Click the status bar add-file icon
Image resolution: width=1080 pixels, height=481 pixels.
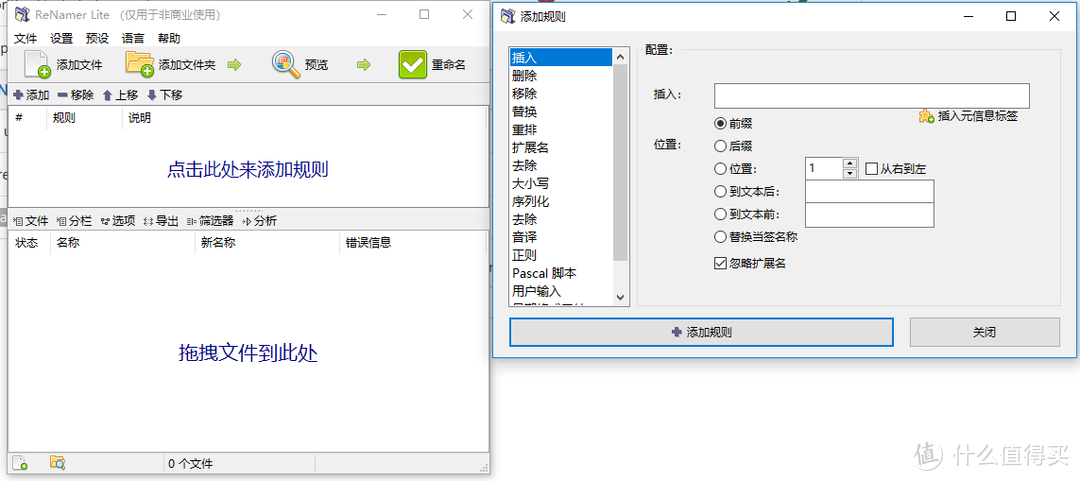pos(20,463)
